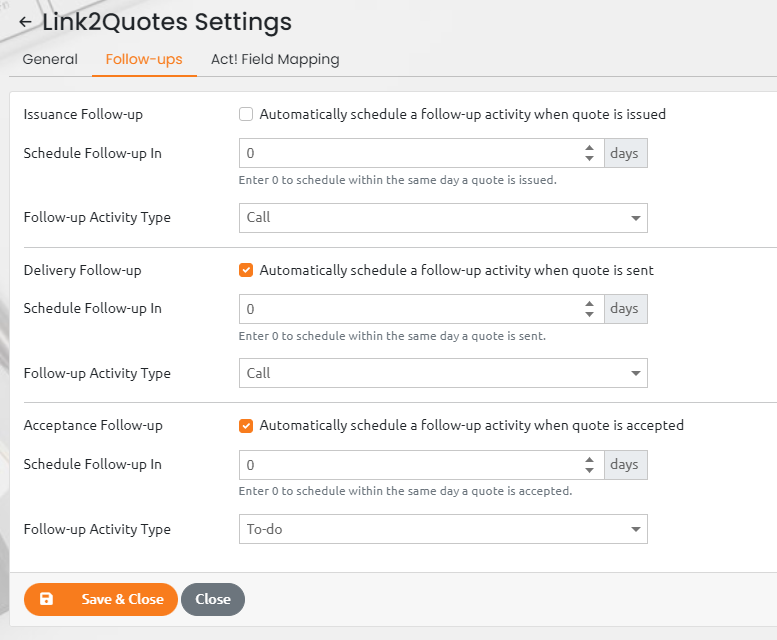
Task: Open Issuance Follow-up Activity Type dropdown
Action: coord(443,218)
